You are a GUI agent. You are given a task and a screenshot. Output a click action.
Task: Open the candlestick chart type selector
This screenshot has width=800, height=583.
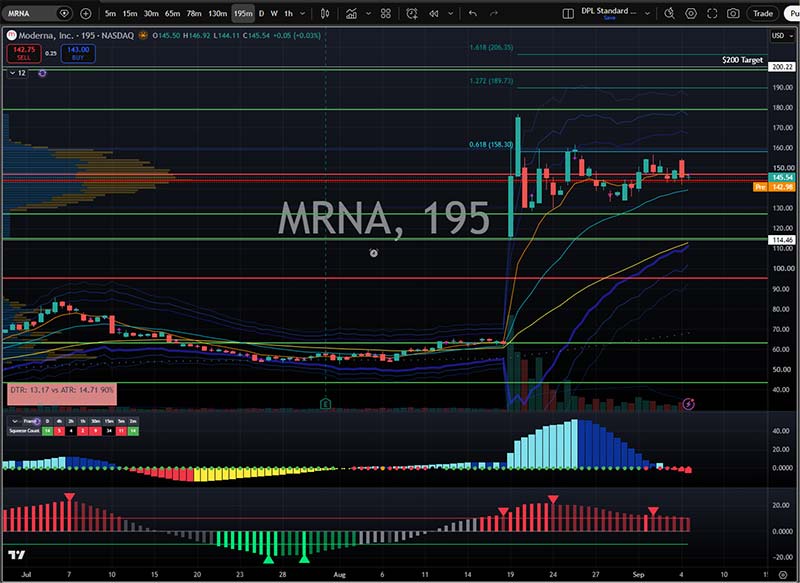[x=324, y=14]
